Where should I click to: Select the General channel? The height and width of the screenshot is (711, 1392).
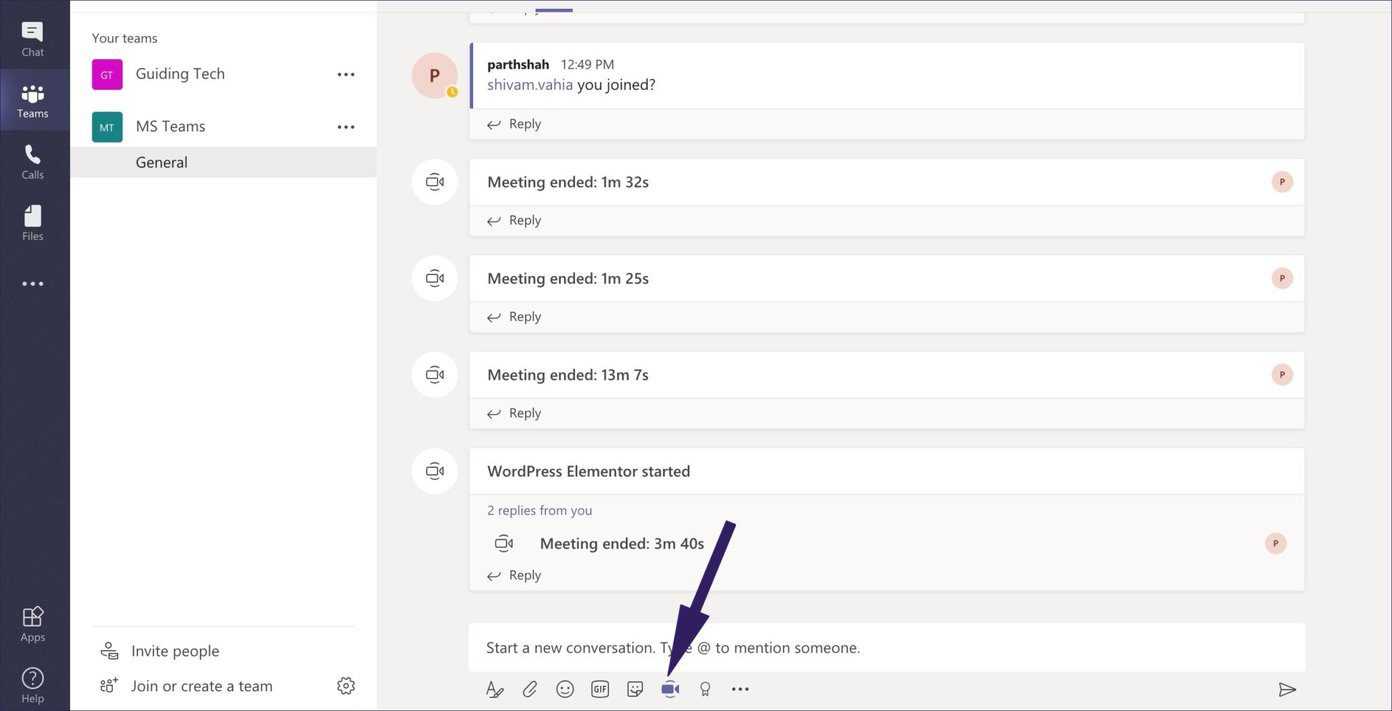pos(162,162)
